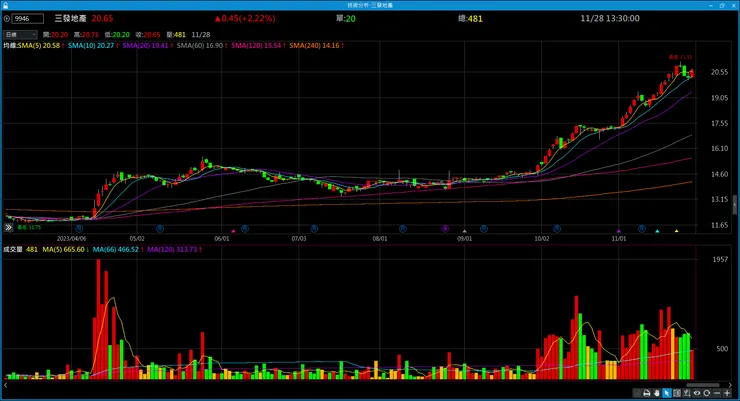Click the 2023/04/06 date axis label
This screenshot has width=740, height=401.
click(71, 239)
